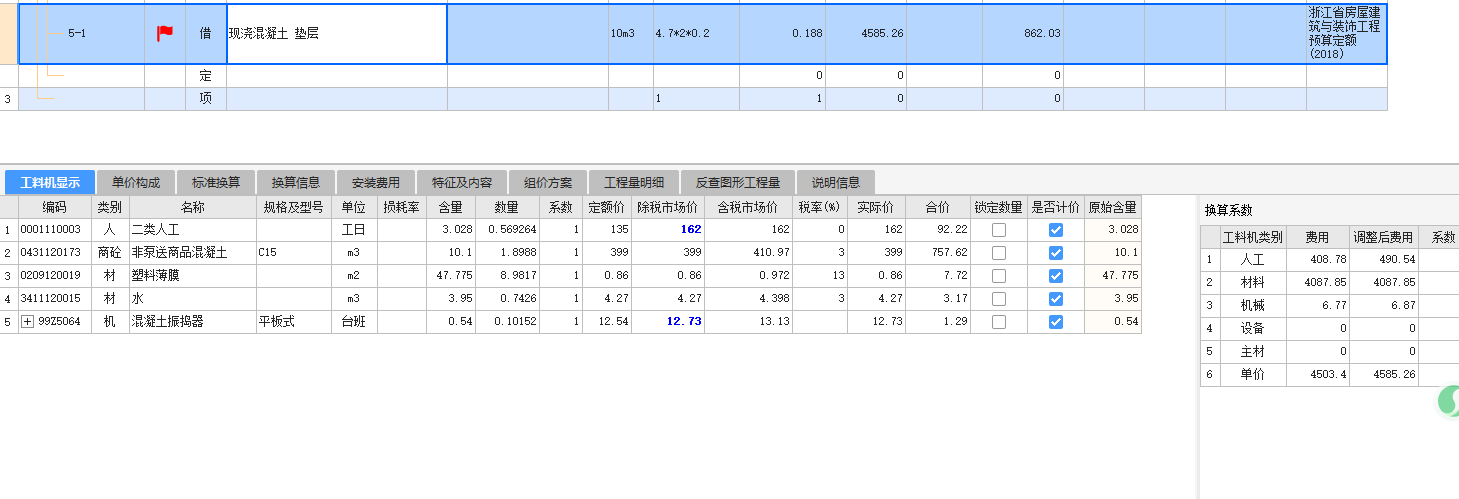Click the 原始含量 column header

(x=1112, y=207)
